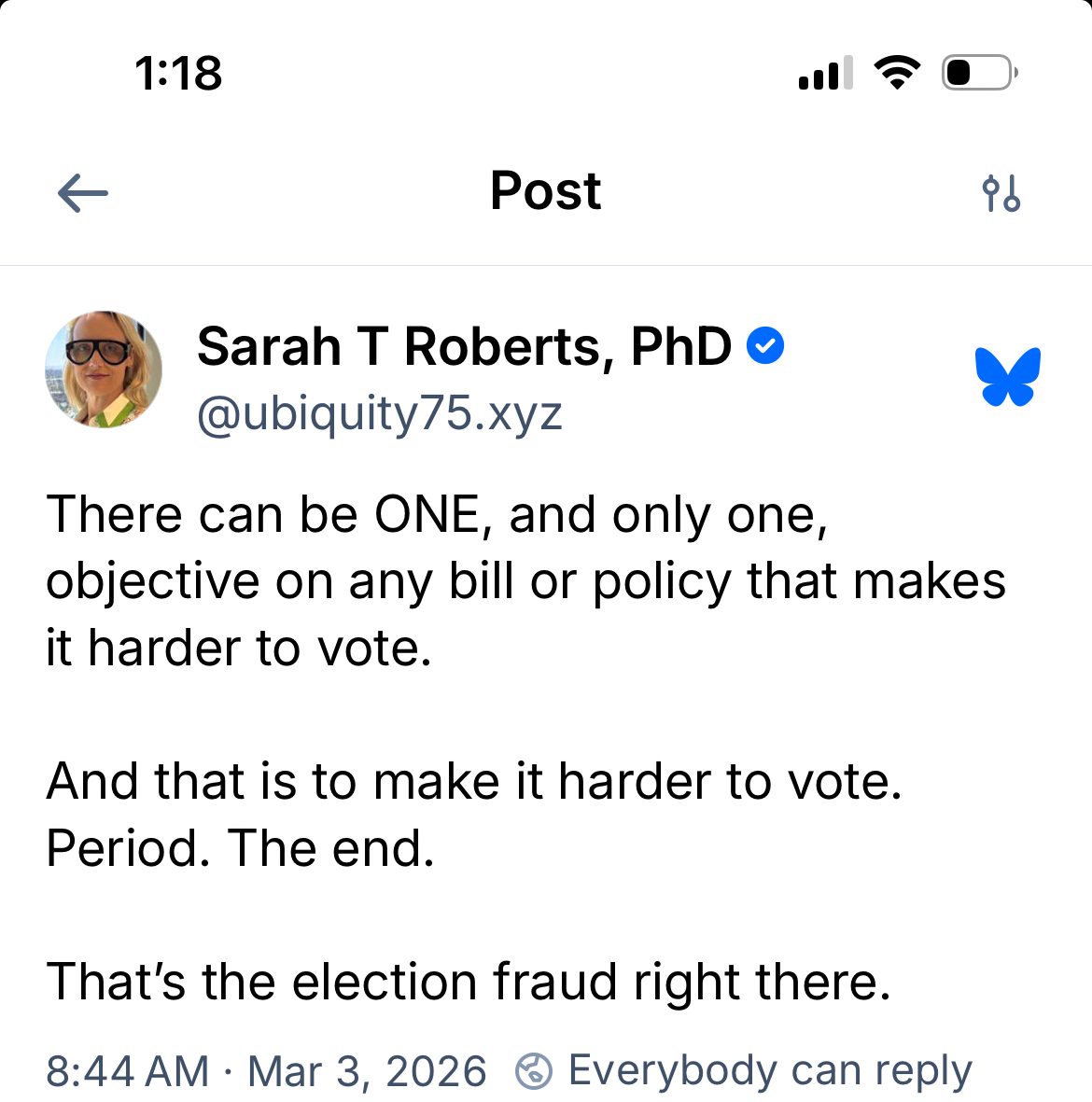This screenshot has width=1092, height=1102.
Task: Tap the blue verified checkmark badge
Action: pyautogui.click(x=765, y=346)
